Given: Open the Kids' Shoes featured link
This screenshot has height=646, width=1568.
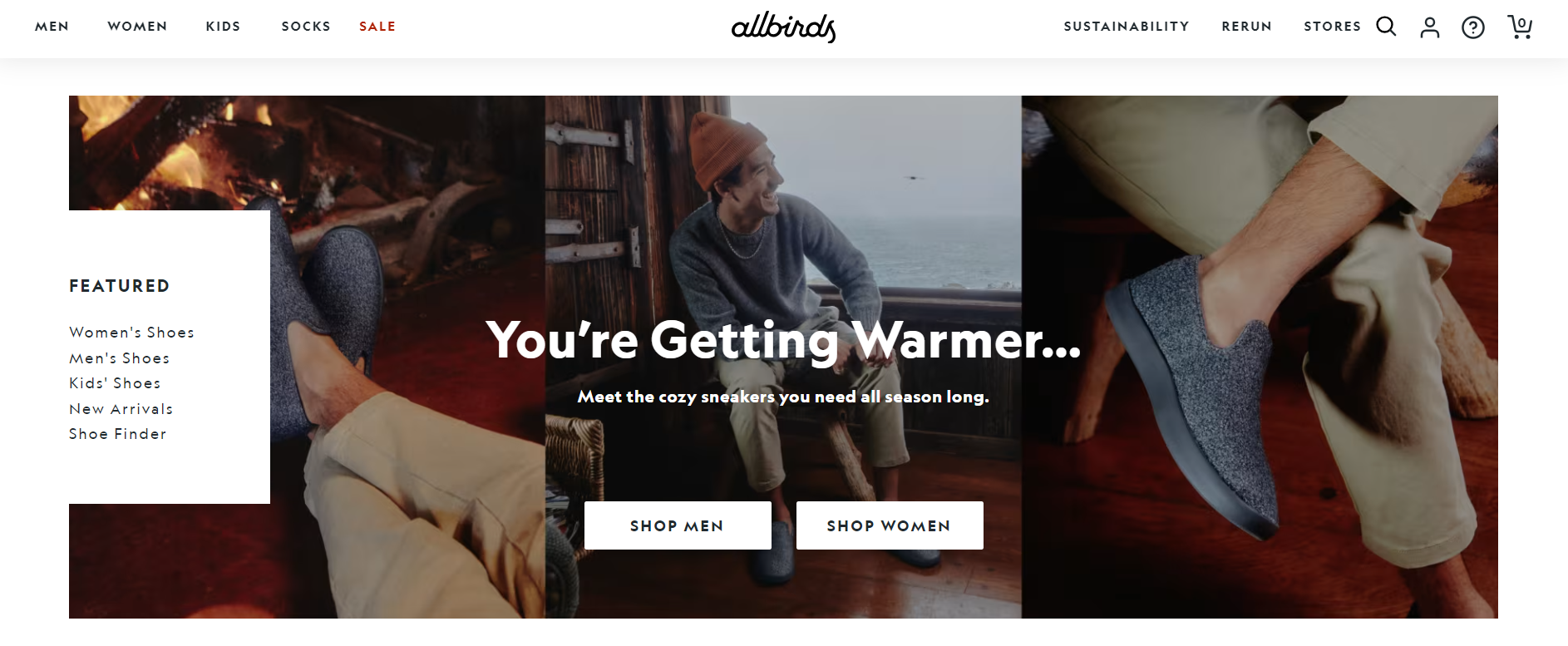Looking at the screenshot, I should [x=115, y=383].
